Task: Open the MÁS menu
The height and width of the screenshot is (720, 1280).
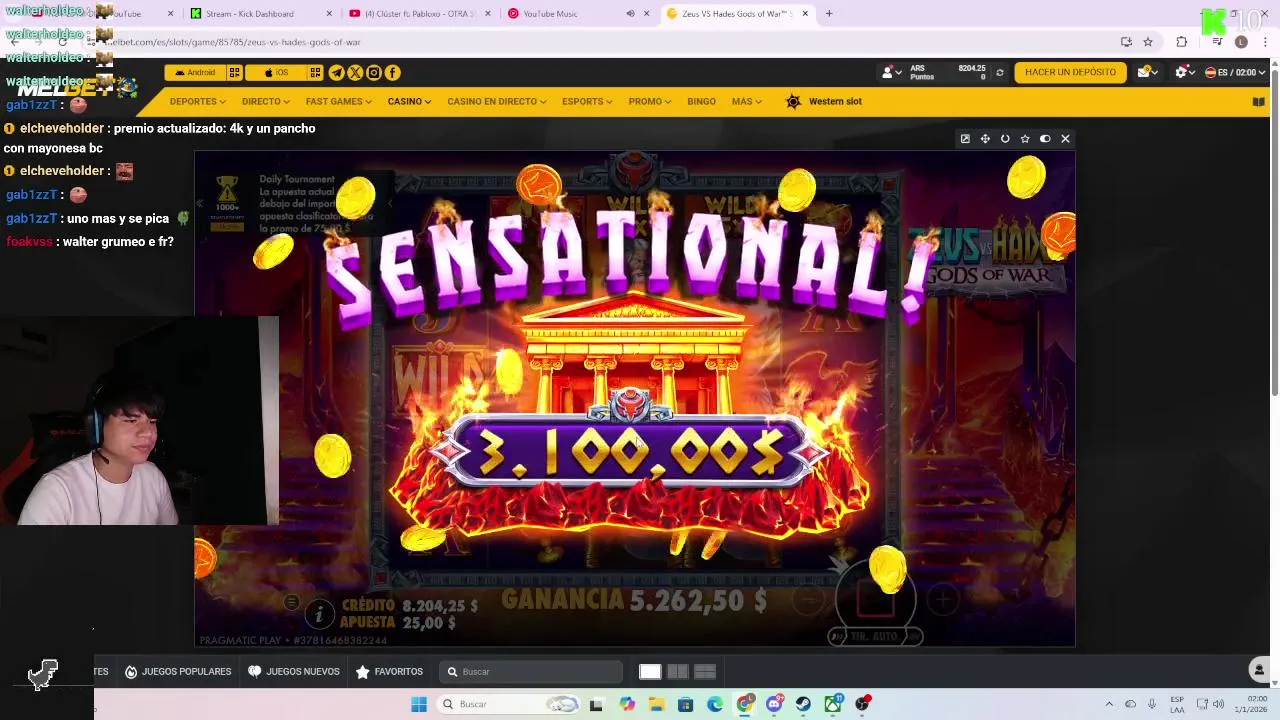Action: pyautogui.click(x=746, y=101)
